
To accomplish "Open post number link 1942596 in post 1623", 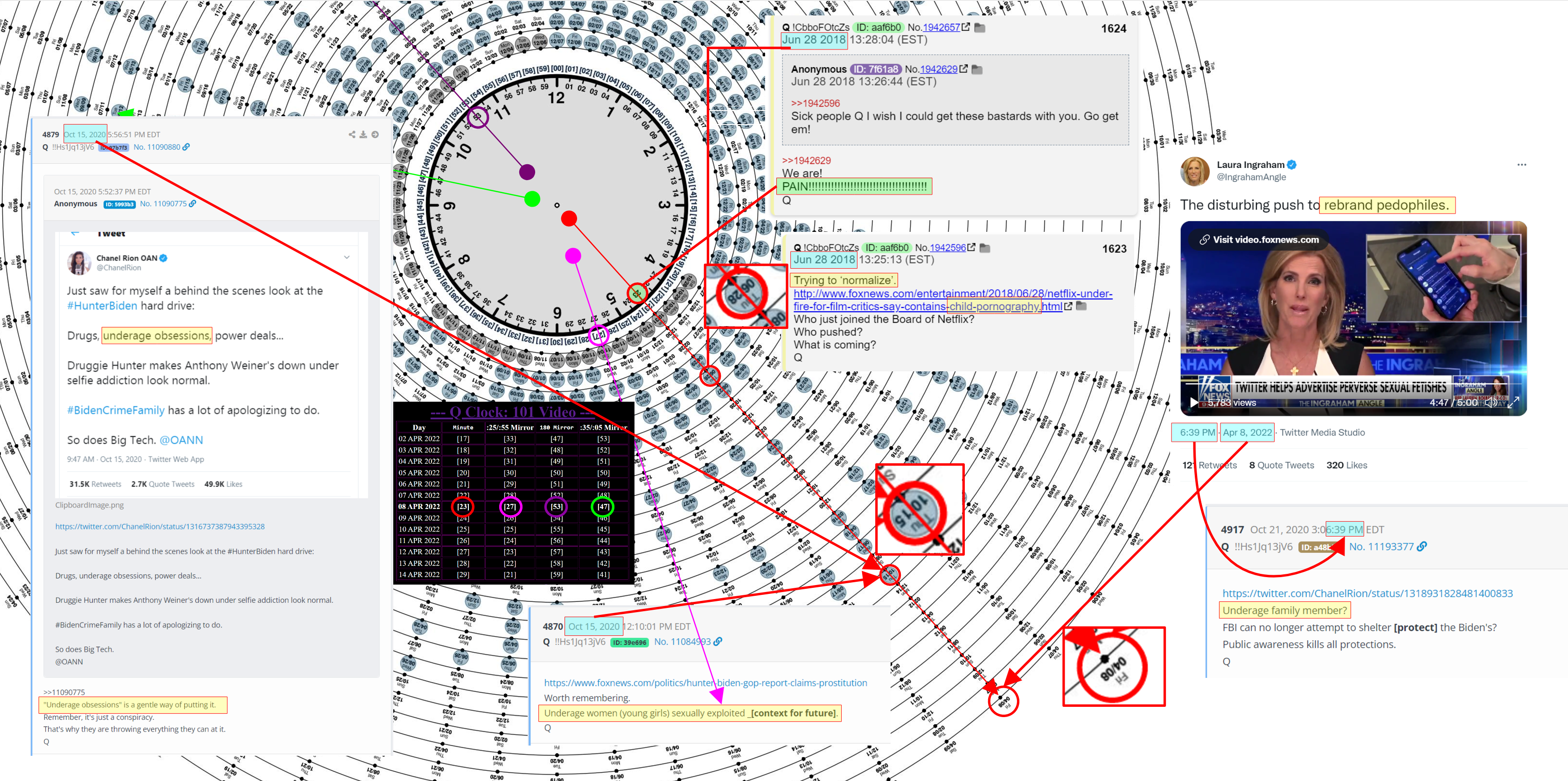I will click(x=948, y=248).
